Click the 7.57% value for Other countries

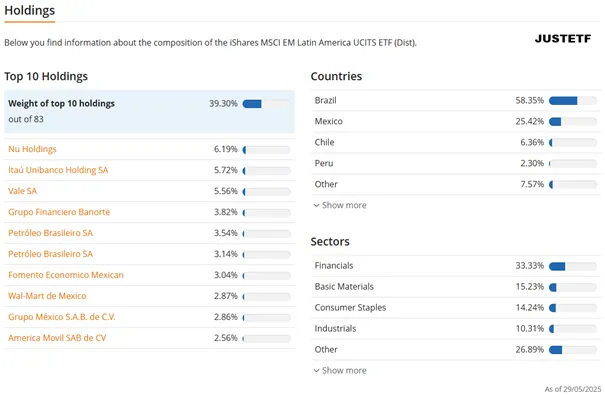(532, 184)
